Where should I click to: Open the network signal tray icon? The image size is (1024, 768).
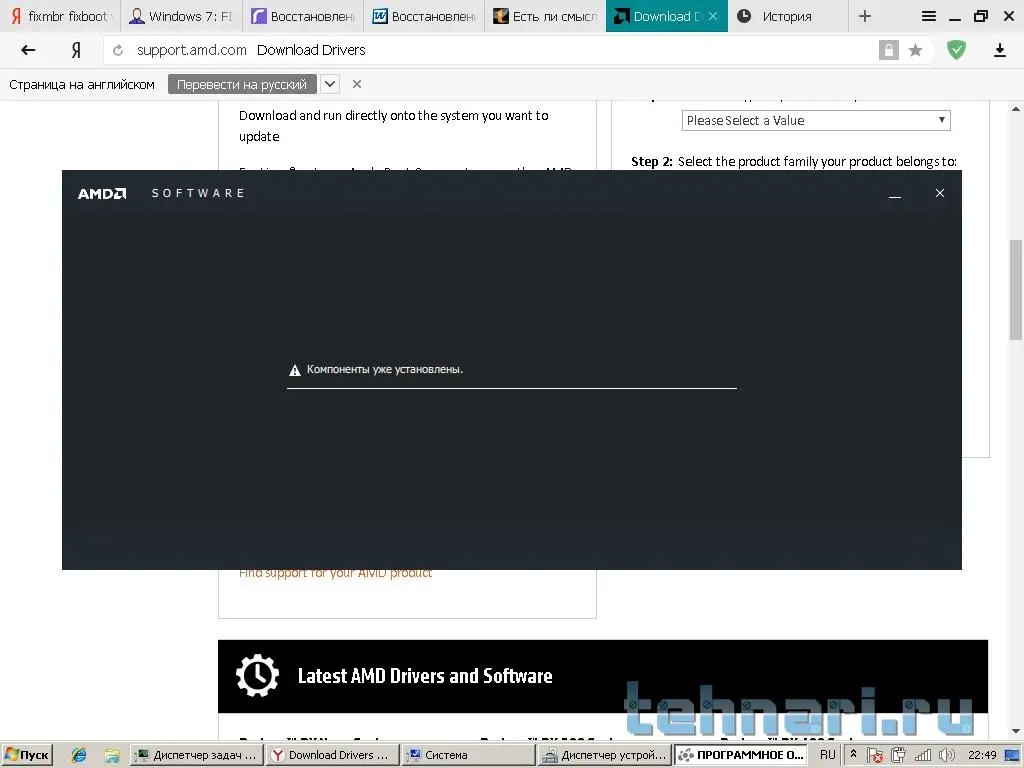[923, 756]
